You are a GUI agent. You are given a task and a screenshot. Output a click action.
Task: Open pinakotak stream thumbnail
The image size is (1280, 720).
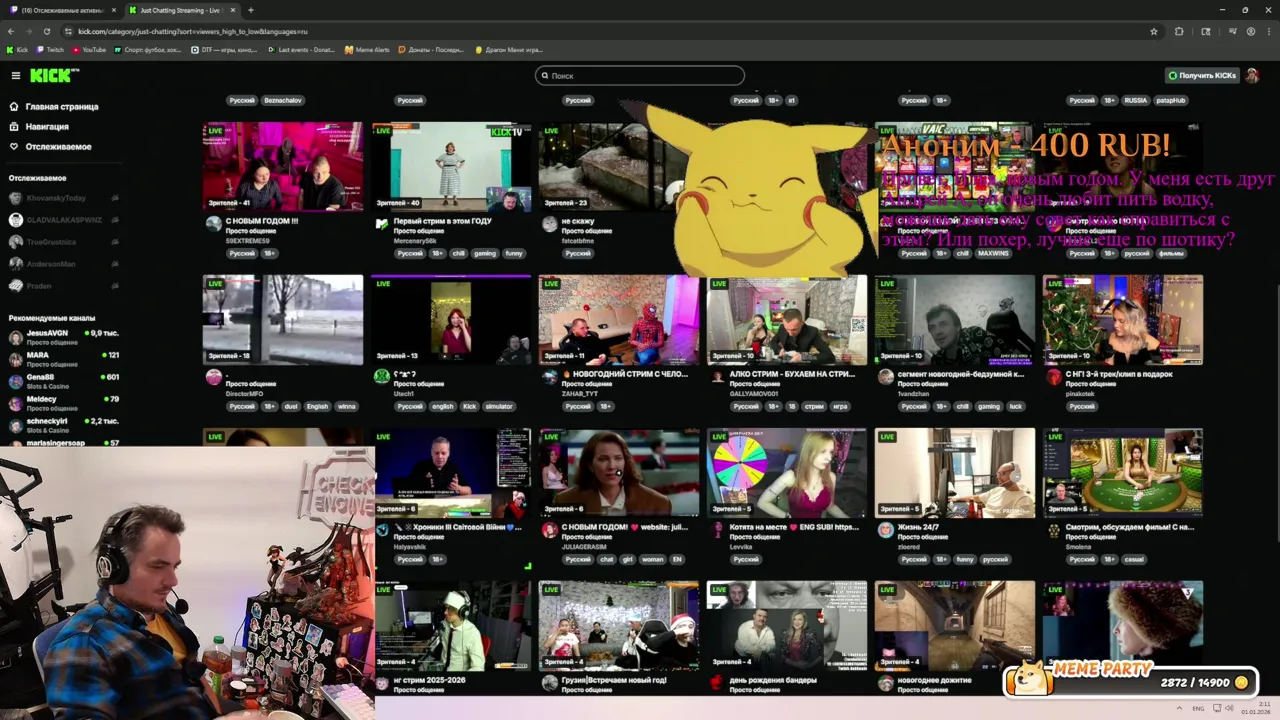click(1123, 320)
